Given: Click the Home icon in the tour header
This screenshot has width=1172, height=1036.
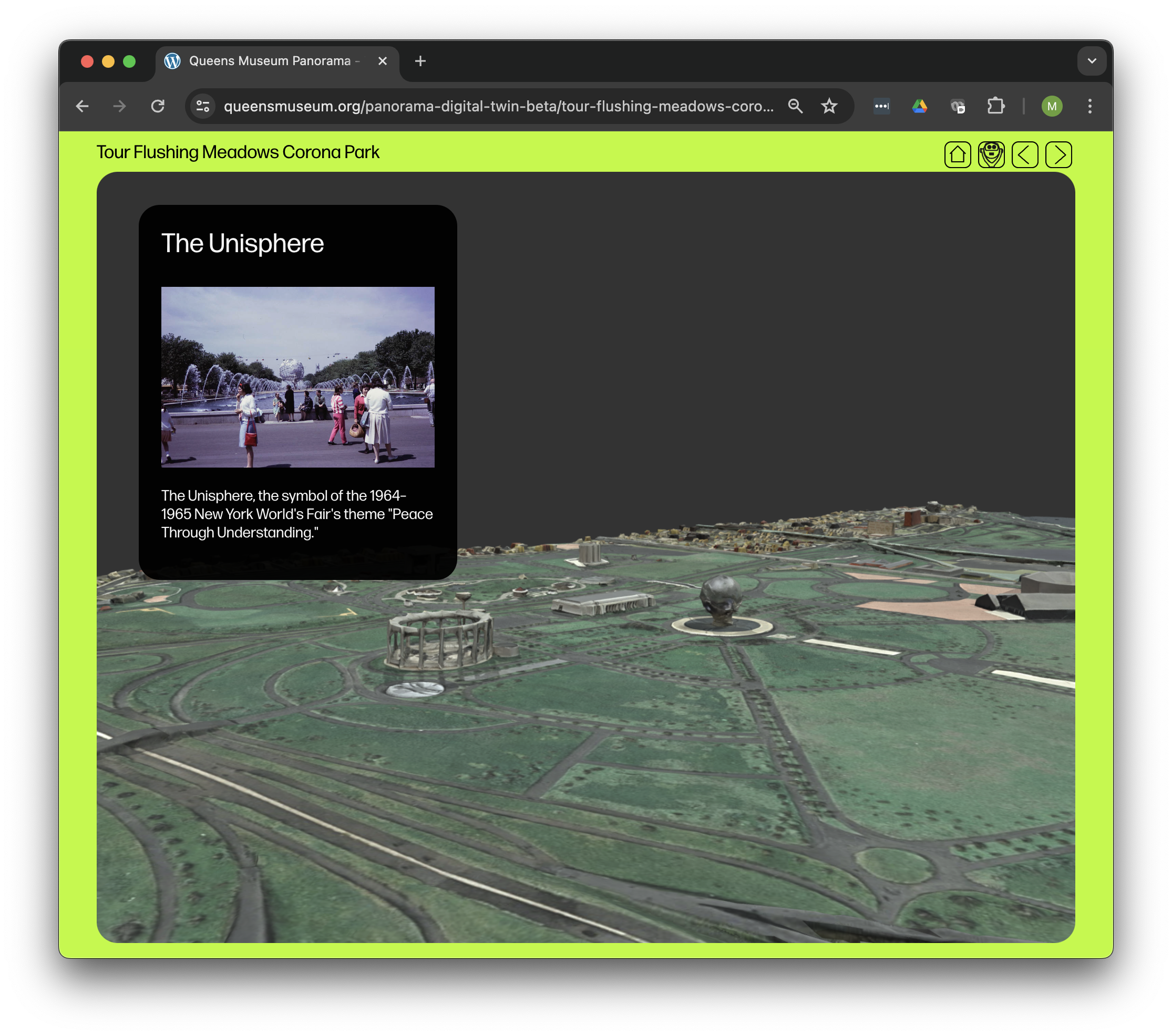Looking at the screenshot, I should pyautogui.click(x=957, y=154).
